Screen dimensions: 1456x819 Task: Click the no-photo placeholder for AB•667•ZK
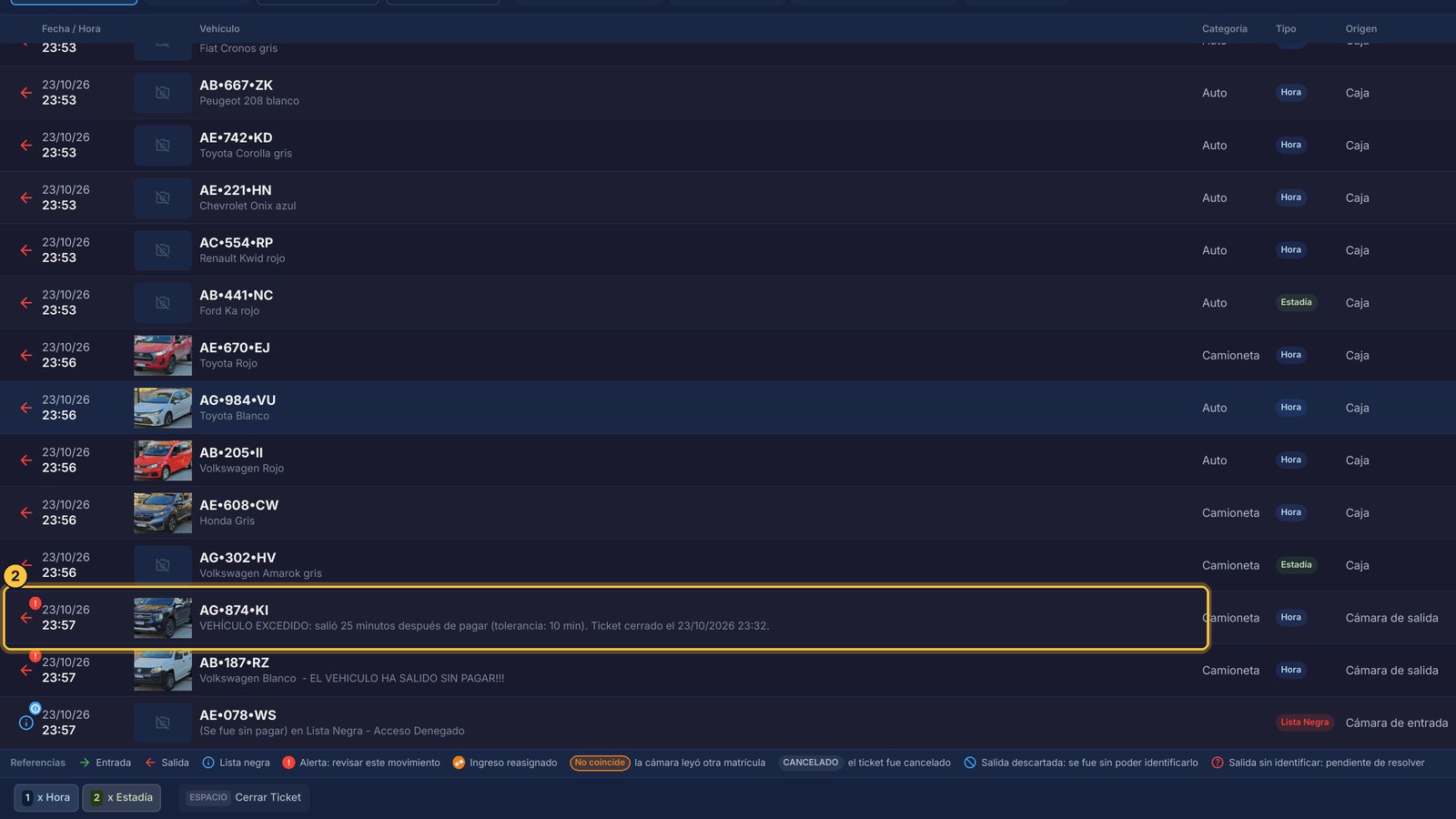(163, 93)
